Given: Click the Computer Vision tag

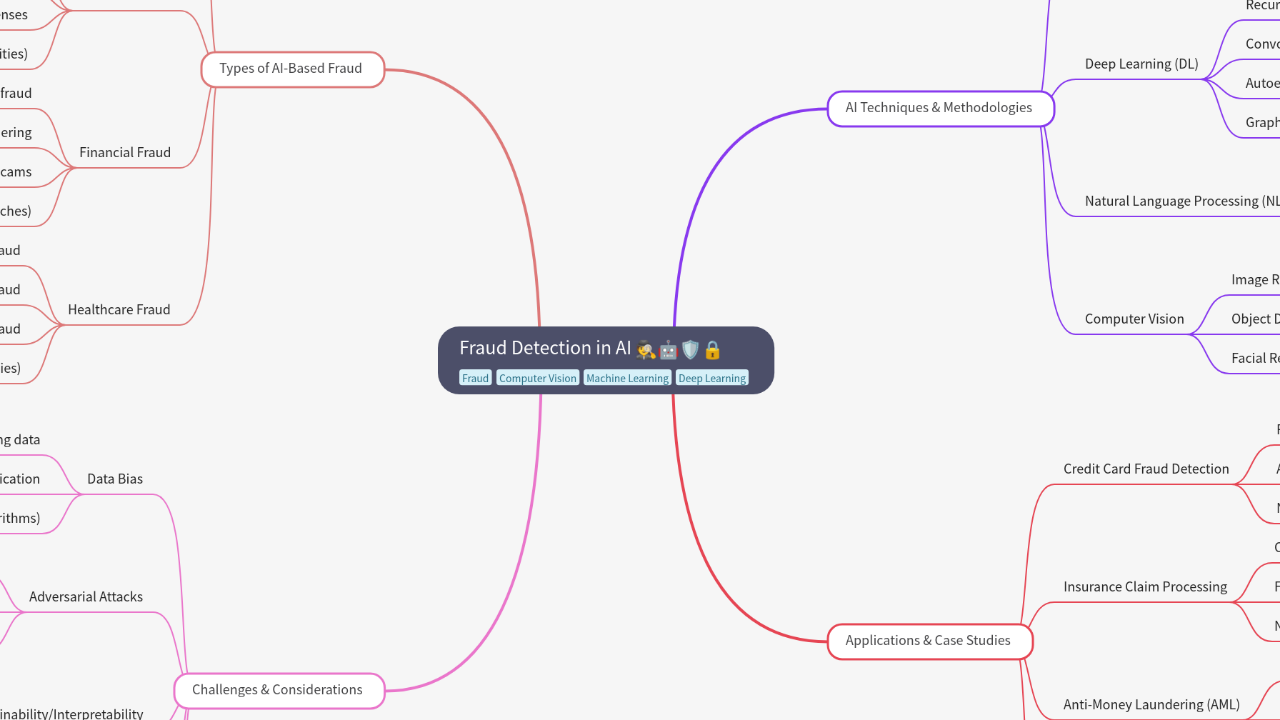Looking at the screenshot, I should tap(538, 378).
